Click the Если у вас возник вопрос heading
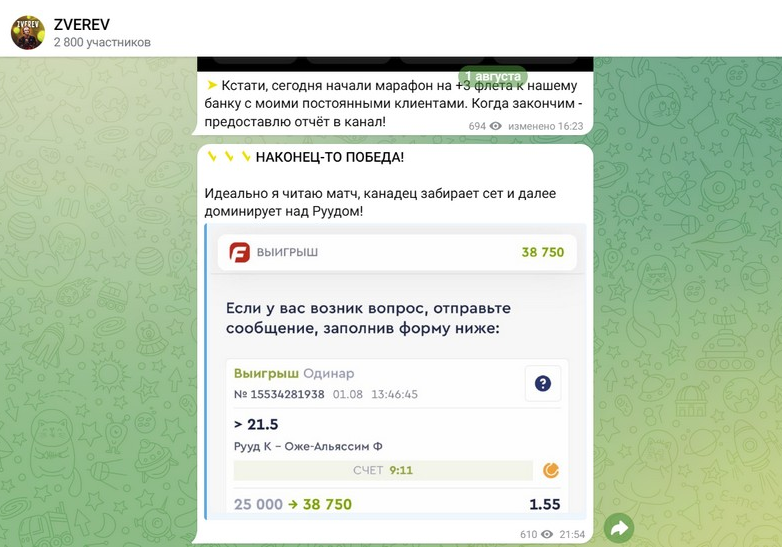Image resolution: width=782 pixels, height=548 pixels. click(369, 318)
